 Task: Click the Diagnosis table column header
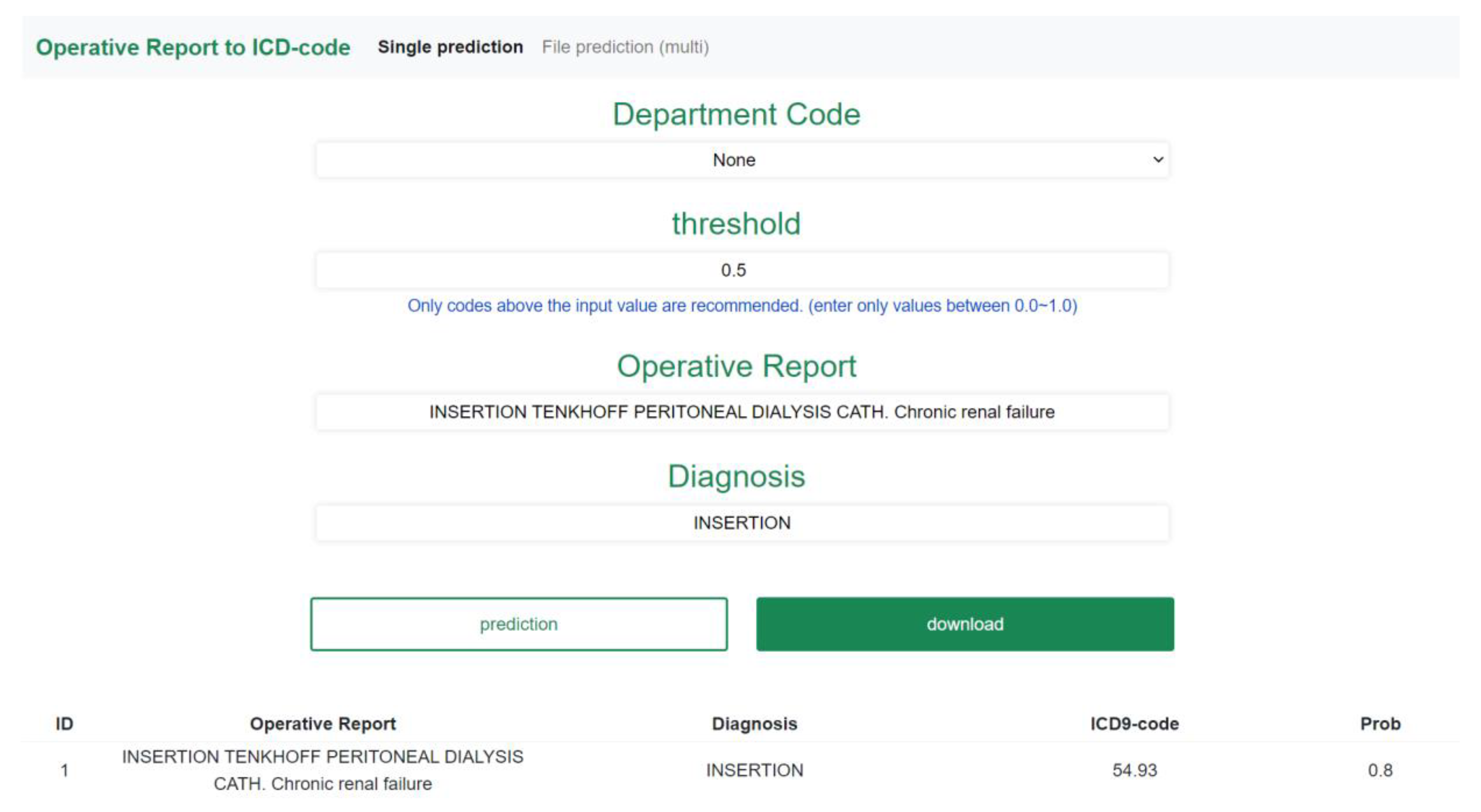[754, 724]
